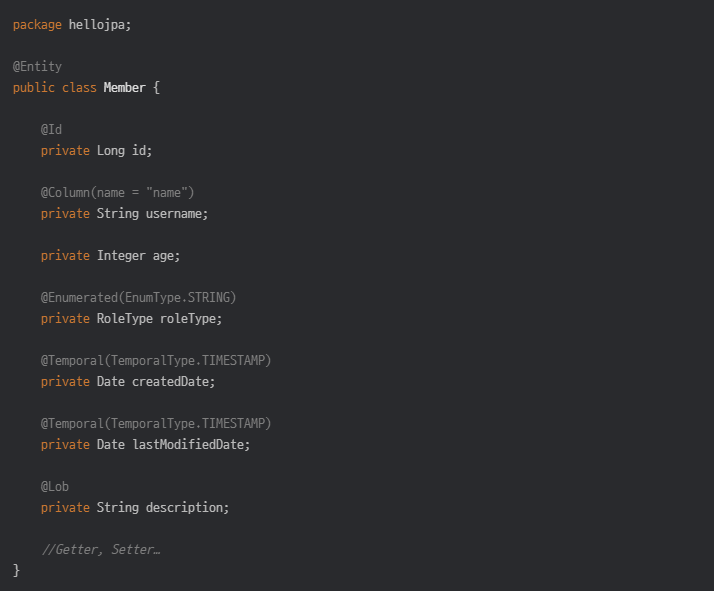Click the @Temporal annotation above lastModifiedDate
Image resolution: width=714 pixels, height=591 pixels.
[x=156, y=423]
